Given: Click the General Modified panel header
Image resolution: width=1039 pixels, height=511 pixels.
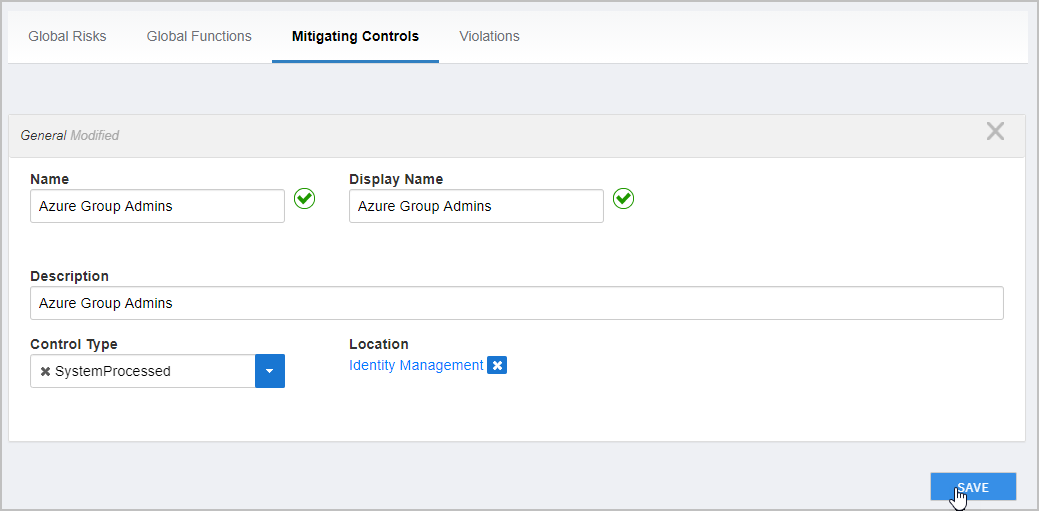Looking at the screenshot, I should pyautogui.click(x=400, y=135).
